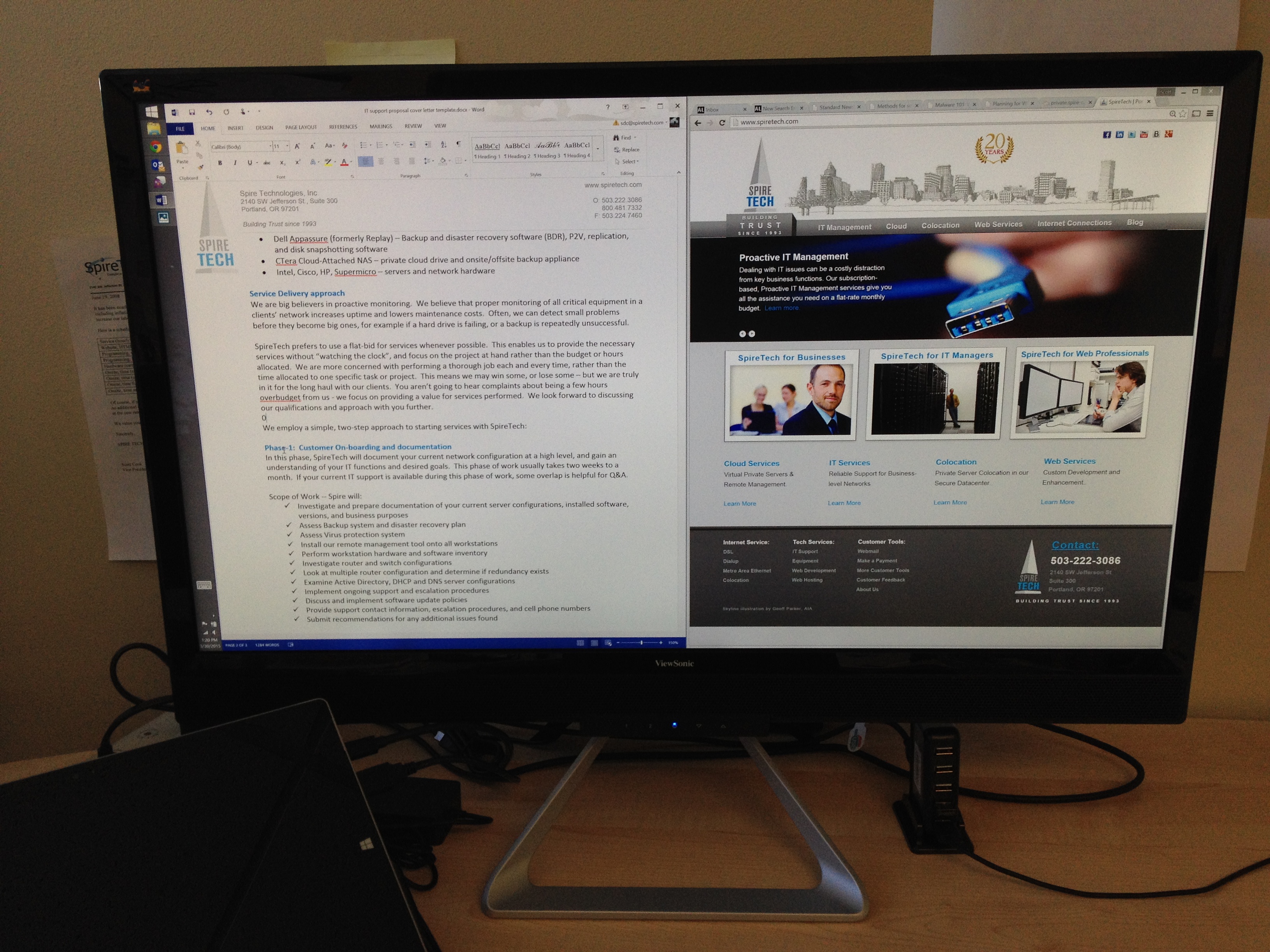Open Chrome's hamburger menu
This screenshot has height=952, width=1270.
click(x=1210, y=113)
